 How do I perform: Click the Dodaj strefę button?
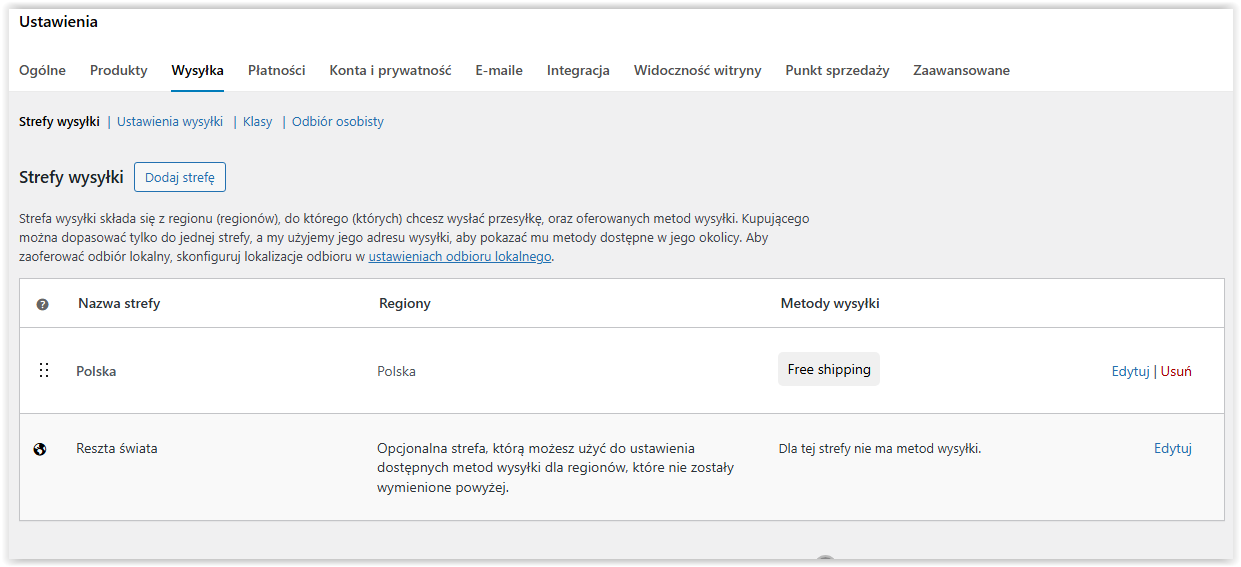coord(180,177)
